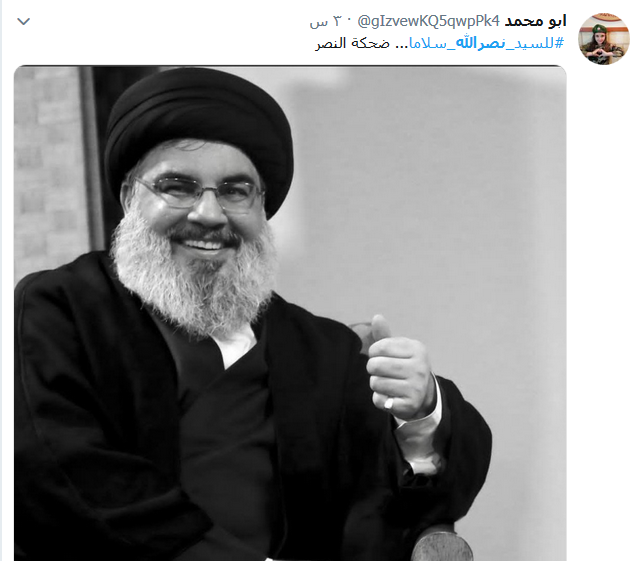The image size is (641, 561).
Task: Click the ellipsis dots after the hashtag
Action: pyautogui.click(x=400, y=45)
